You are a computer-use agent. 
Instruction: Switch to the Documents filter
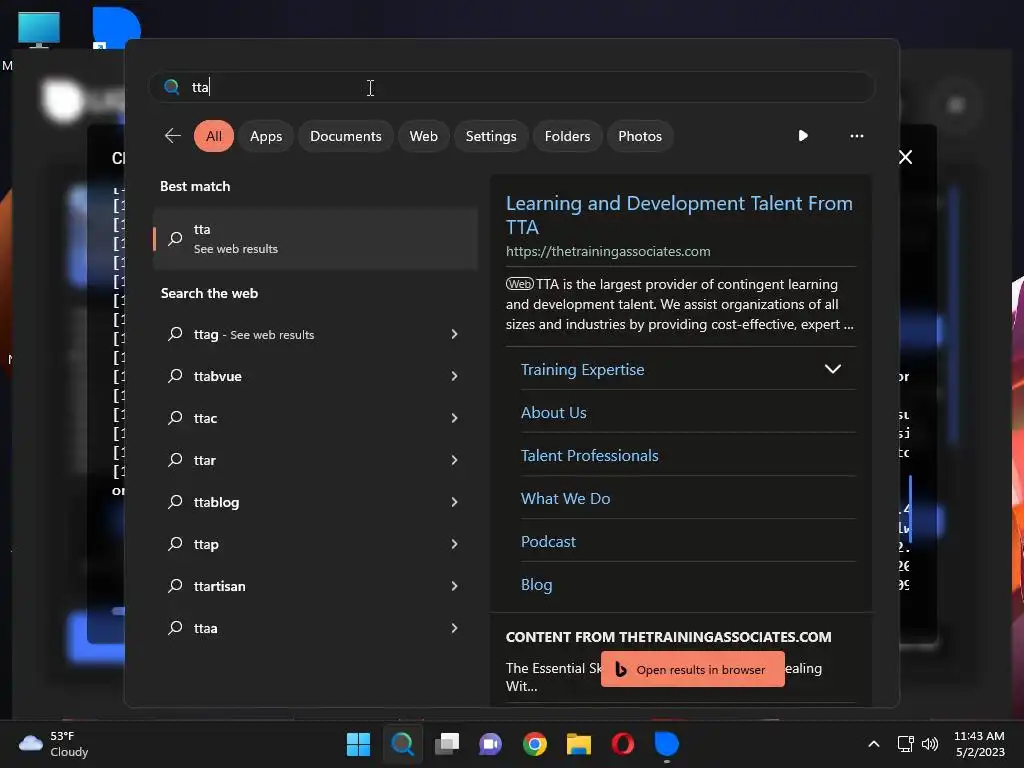click(x=345, y=136)
